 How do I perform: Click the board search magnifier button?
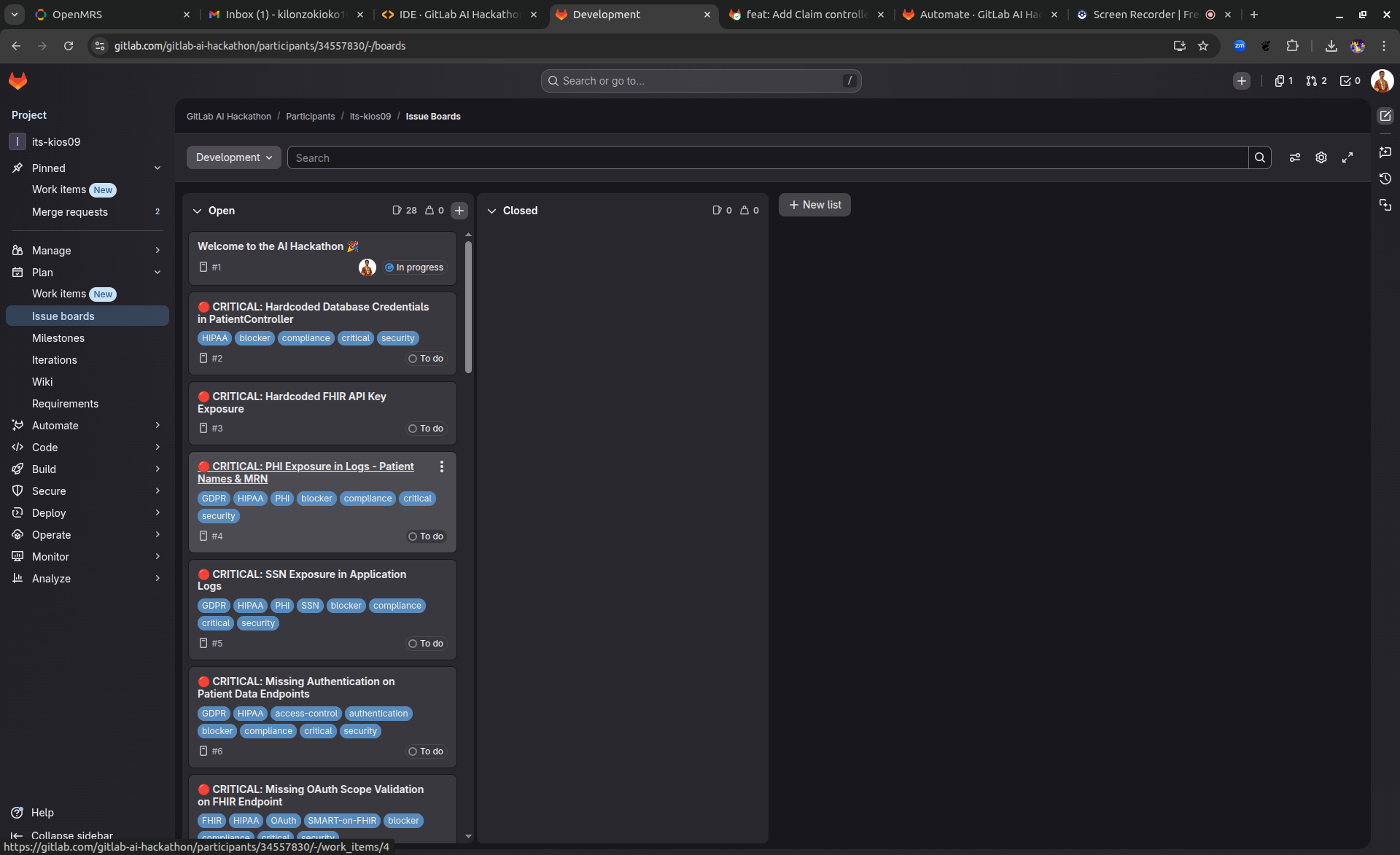click(x=1259, y=157)
